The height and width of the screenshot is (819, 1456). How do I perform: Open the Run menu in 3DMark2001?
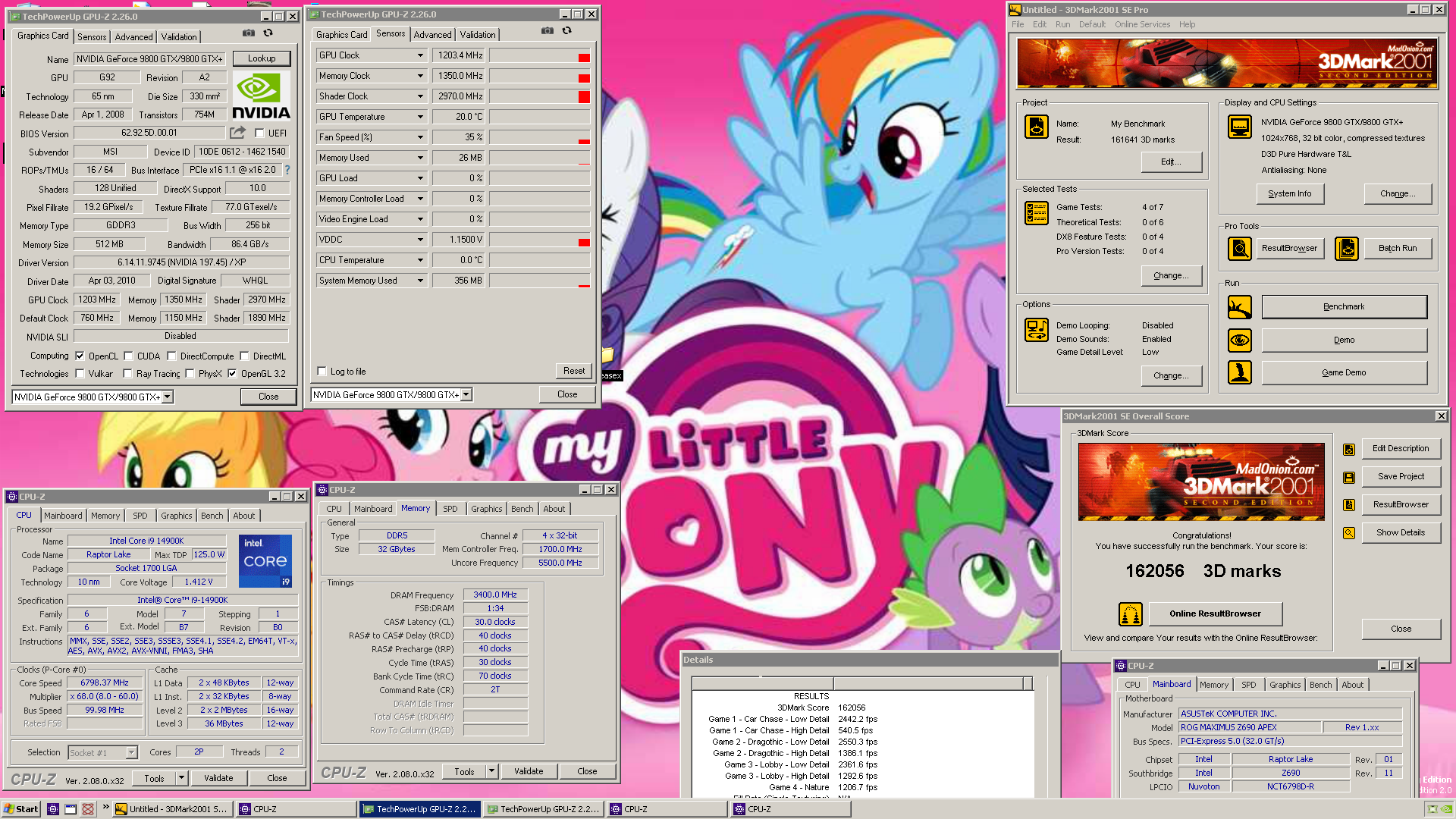click(x=1062, y=24)
